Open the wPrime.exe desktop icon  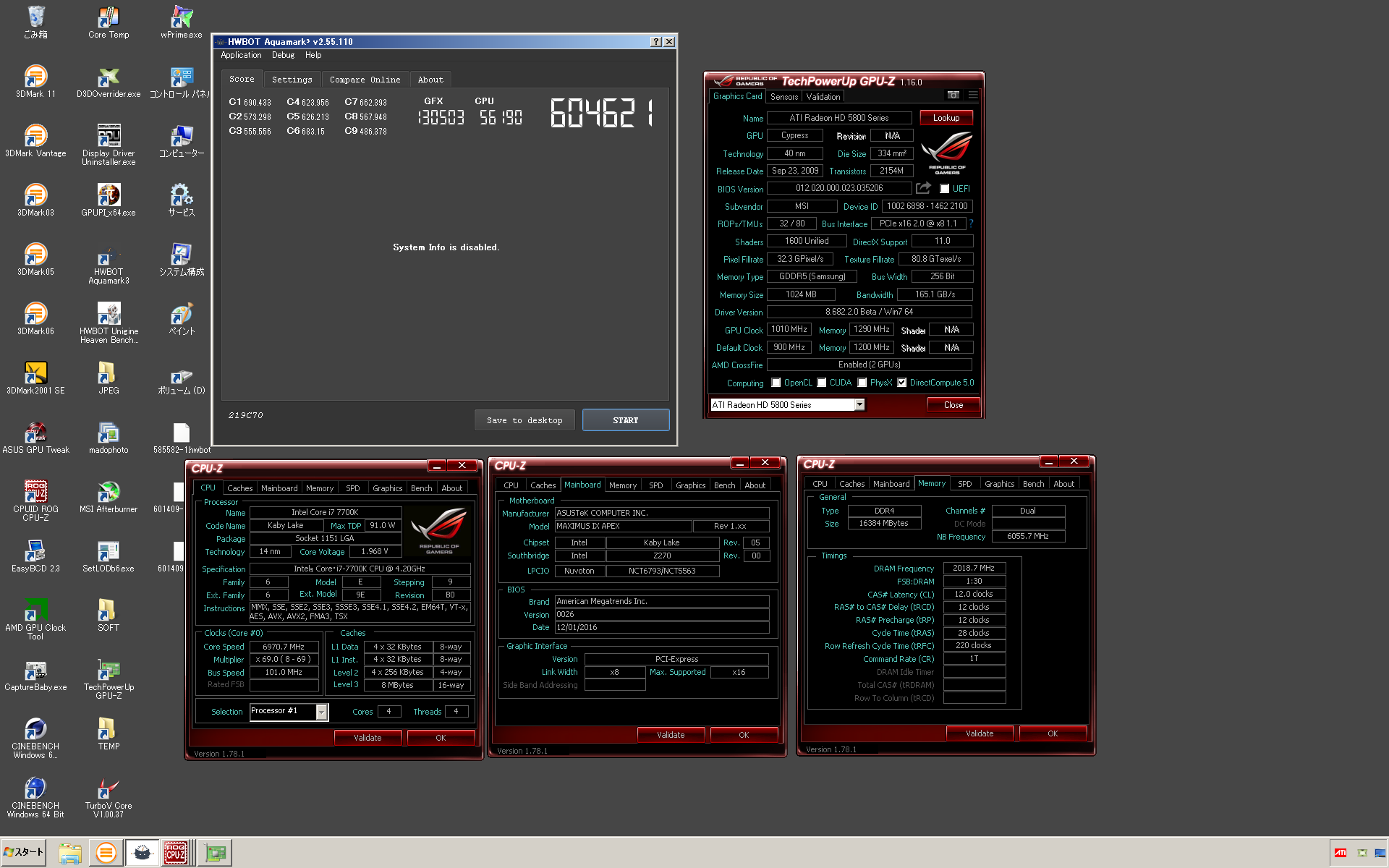[x=181, y=22]
